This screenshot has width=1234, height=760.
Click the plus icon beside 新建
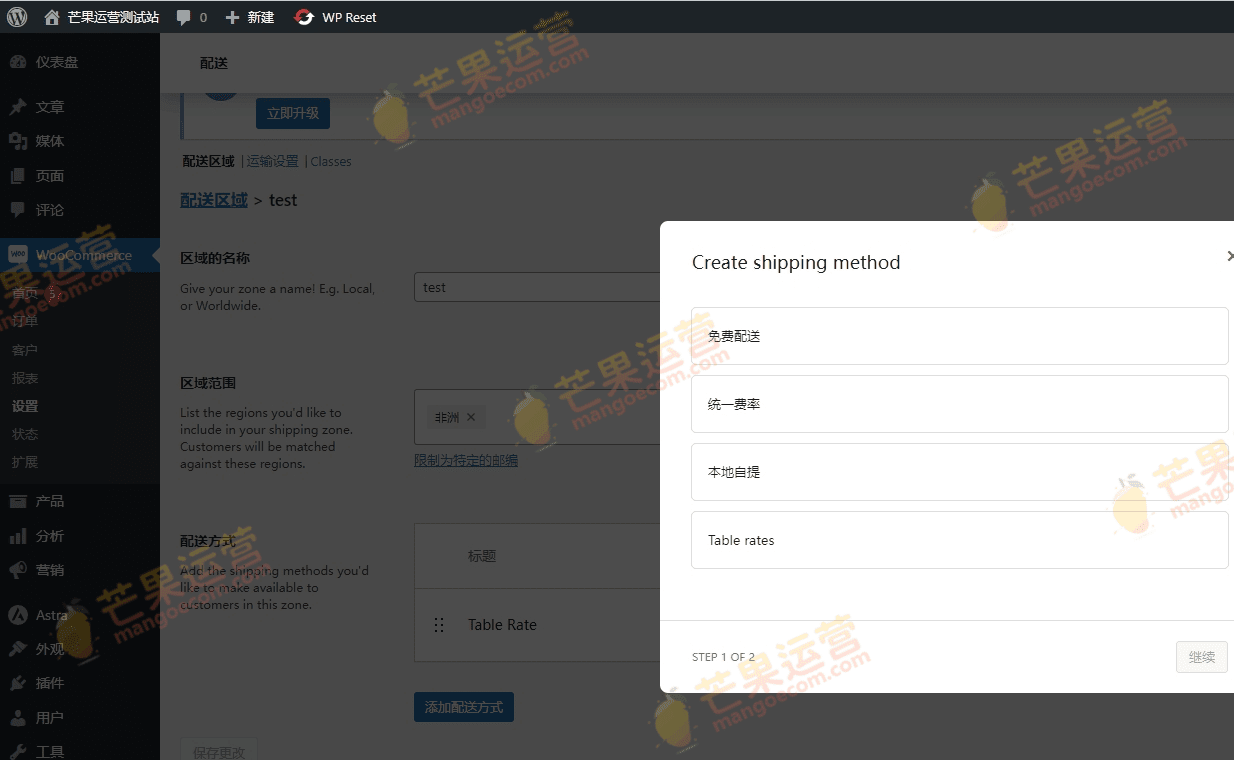point(232,17)
